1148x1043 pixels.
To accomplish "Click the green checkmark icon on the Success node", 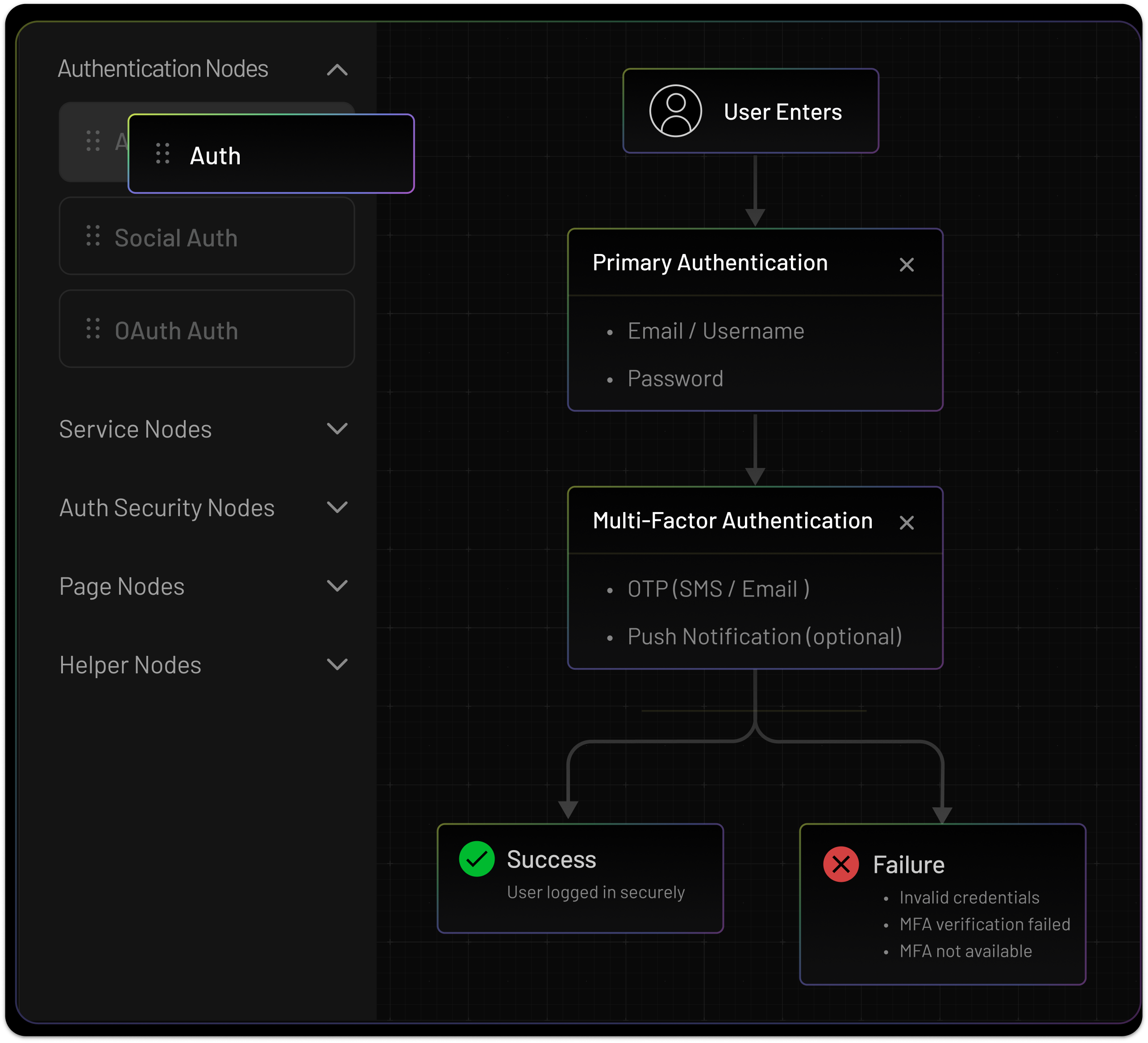I will point(477,859).
